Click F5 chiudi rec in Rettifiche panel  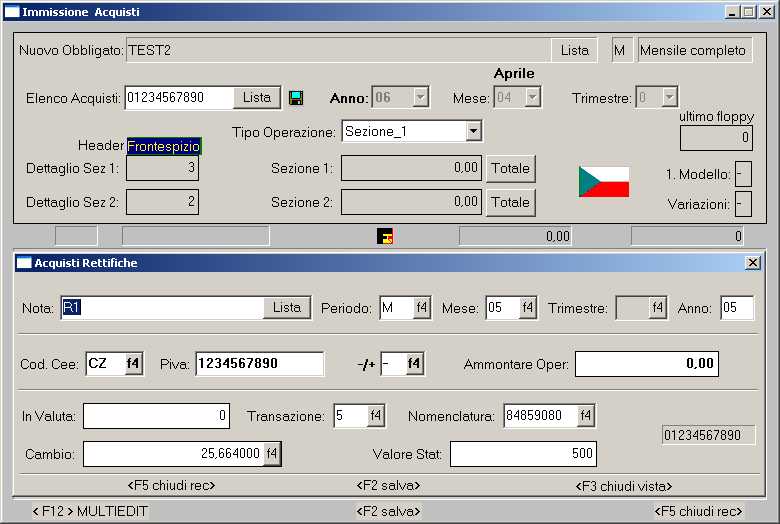click(172, 485)
